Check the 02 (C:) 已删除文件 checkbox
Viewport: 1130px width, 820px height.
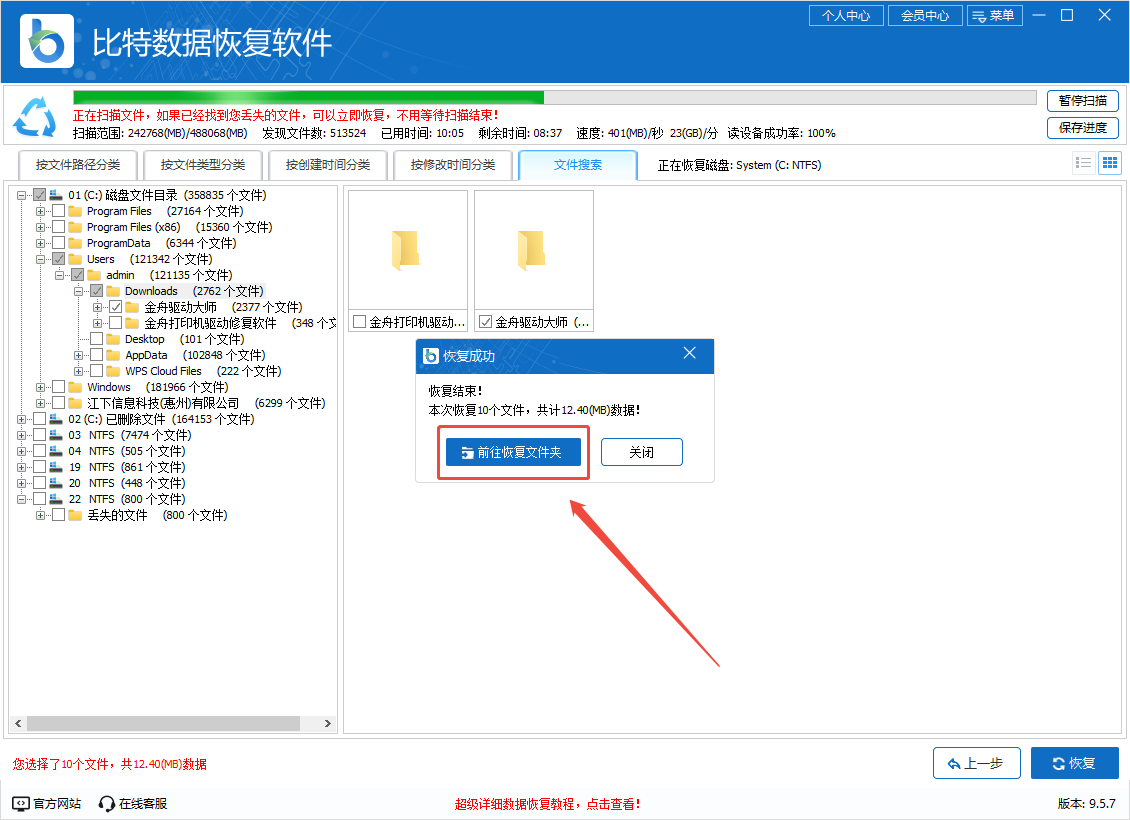click(x=40, y=419)
